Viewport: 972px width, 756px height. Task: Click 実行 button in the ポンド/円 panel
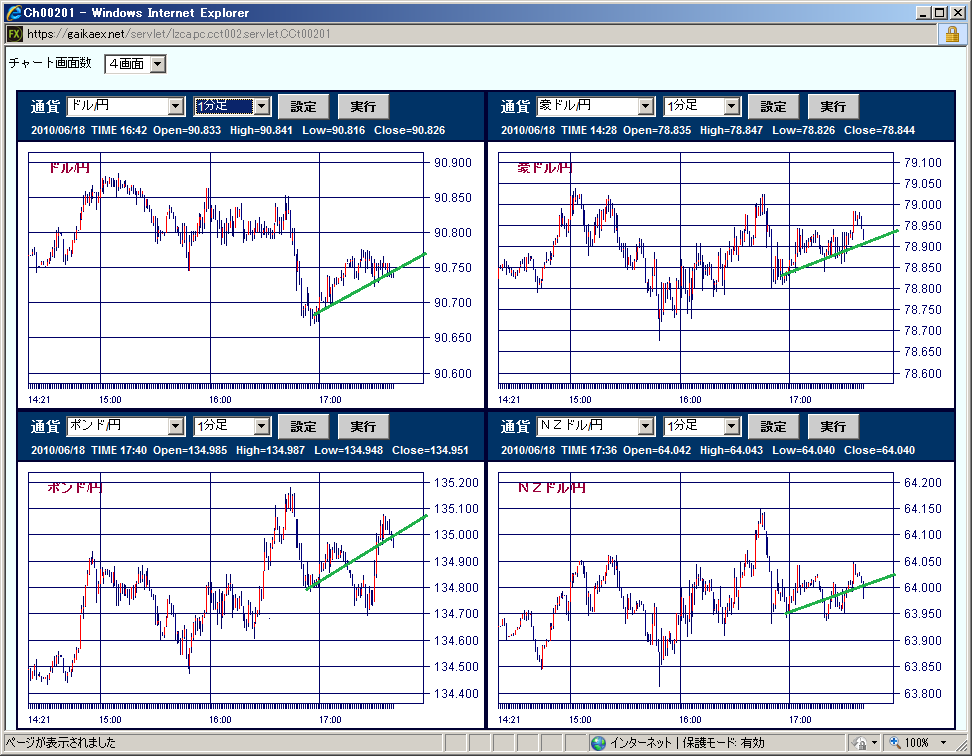[363, 426]
